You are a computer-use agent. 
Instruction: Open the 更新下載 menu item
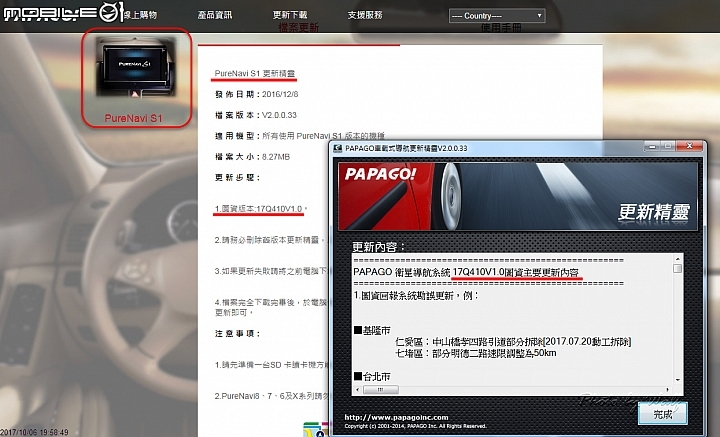point(290,15)
